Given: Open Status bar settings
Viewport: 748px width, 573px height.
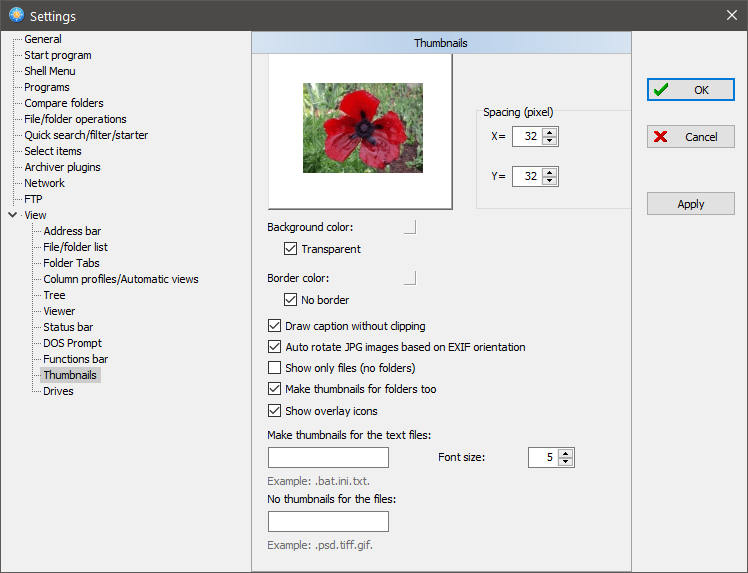Looking at the screenshot, I should pyautogui.click(x=68, y=327).
